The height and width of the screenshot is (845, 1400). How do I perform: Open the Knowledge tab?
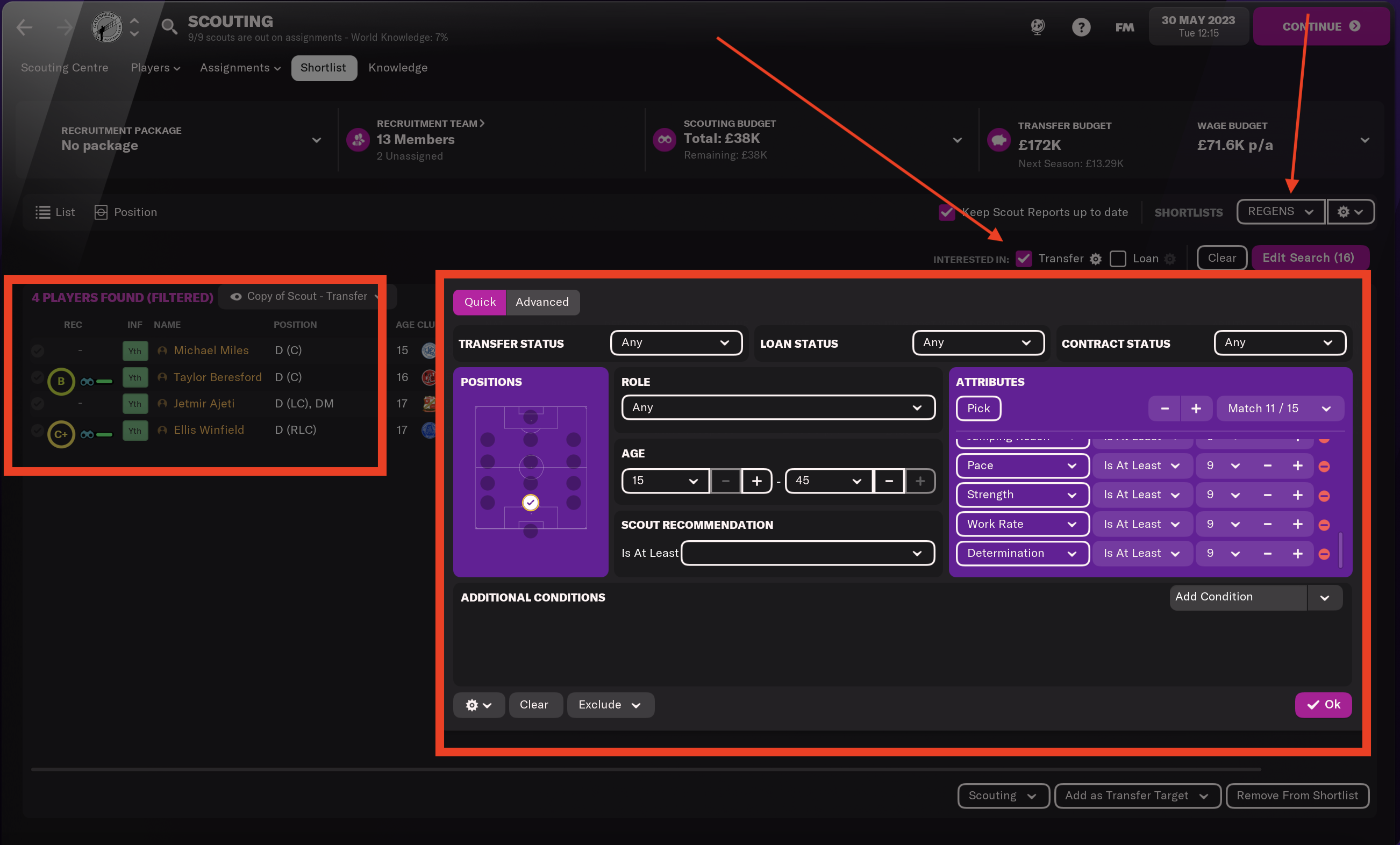398,68
